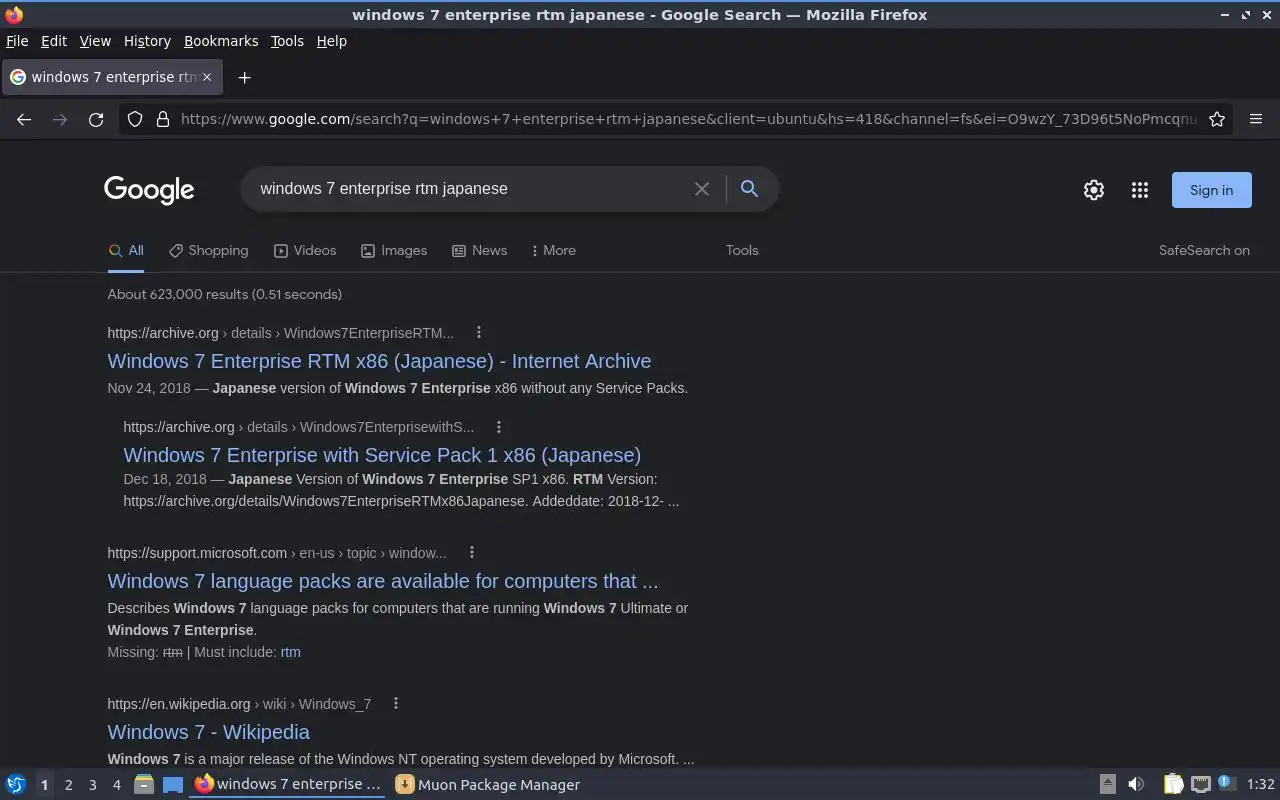Open network tray icon
Screen dimensions: 1280x800
click(1201, 784)
